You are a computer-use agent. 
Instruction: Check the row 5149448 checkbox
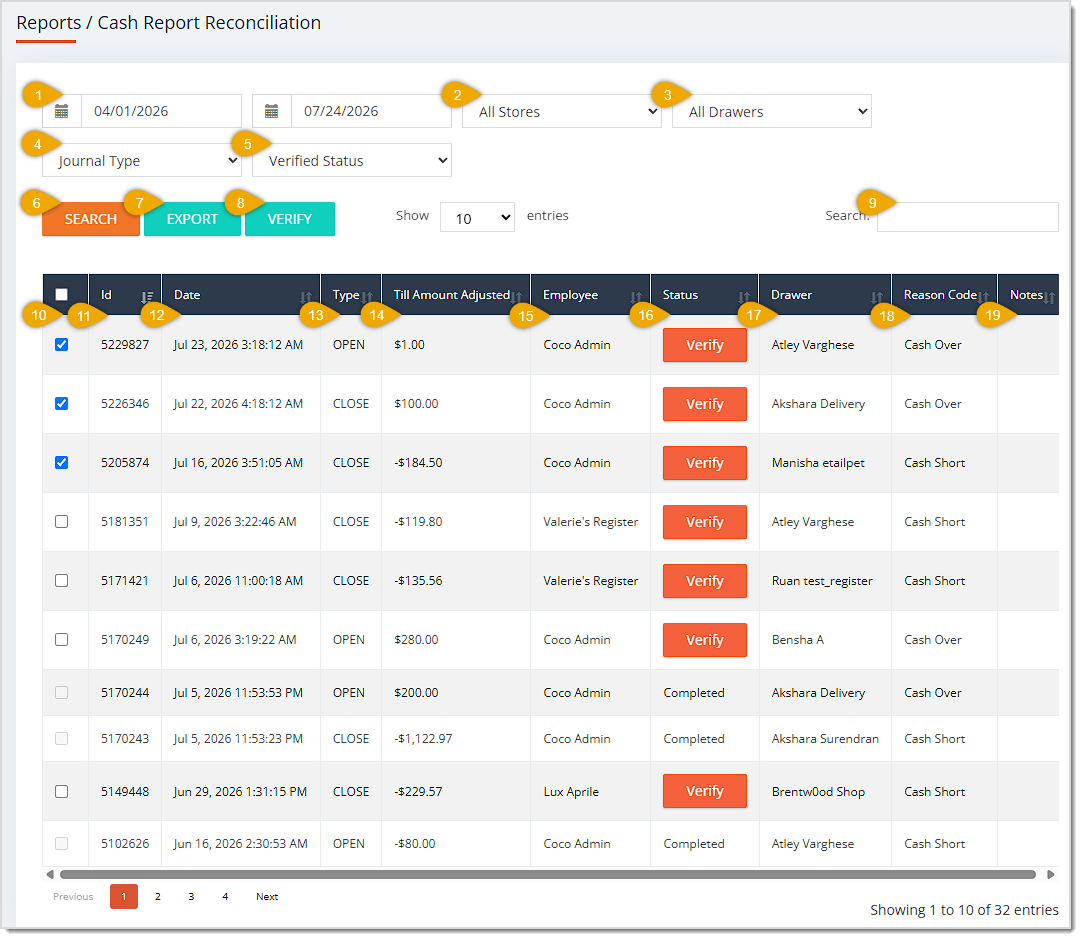coord(61,791)
